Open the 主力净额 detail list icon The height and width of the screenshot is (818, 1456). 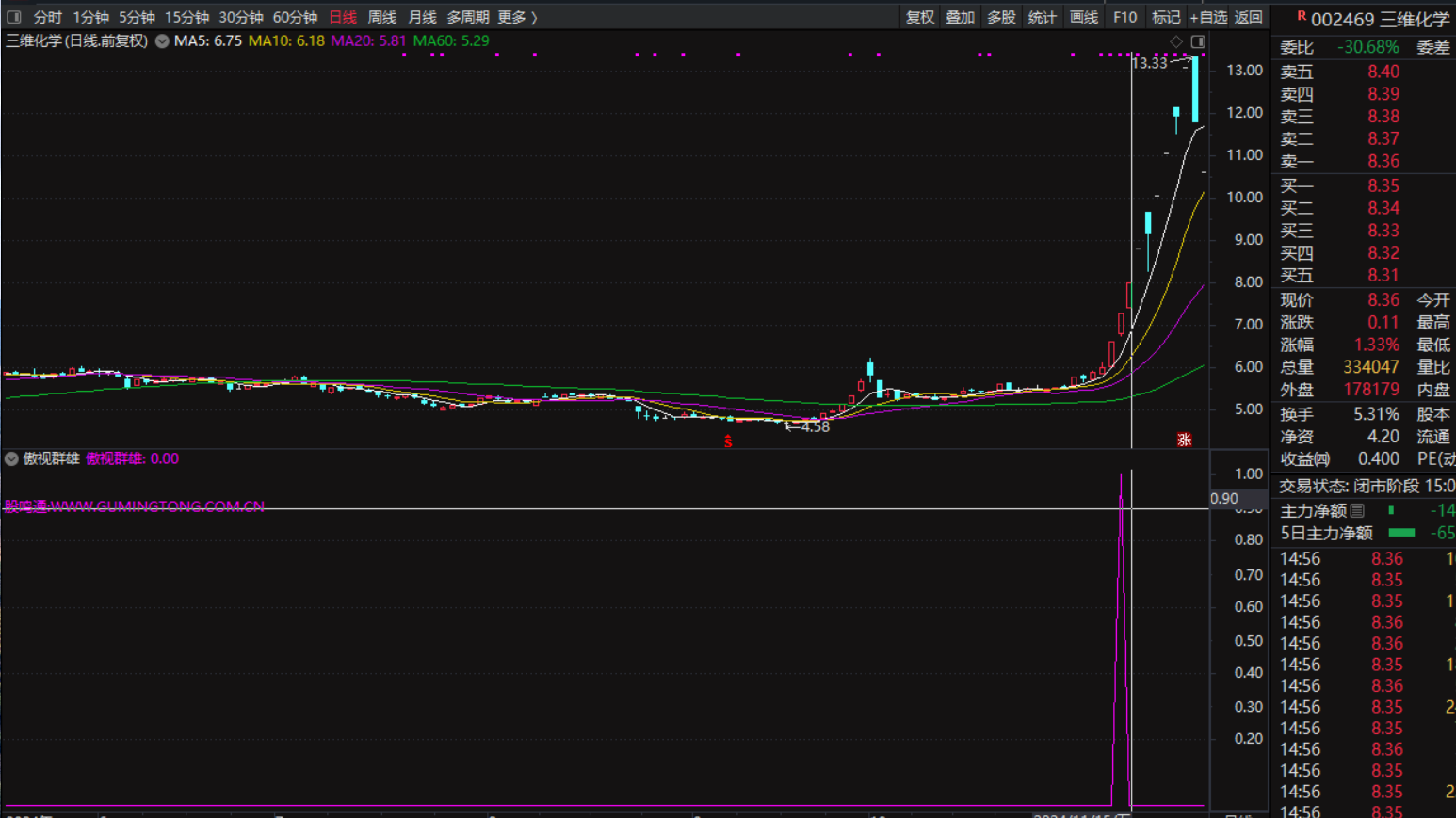pyautogui.click(x=1357, y=510)
